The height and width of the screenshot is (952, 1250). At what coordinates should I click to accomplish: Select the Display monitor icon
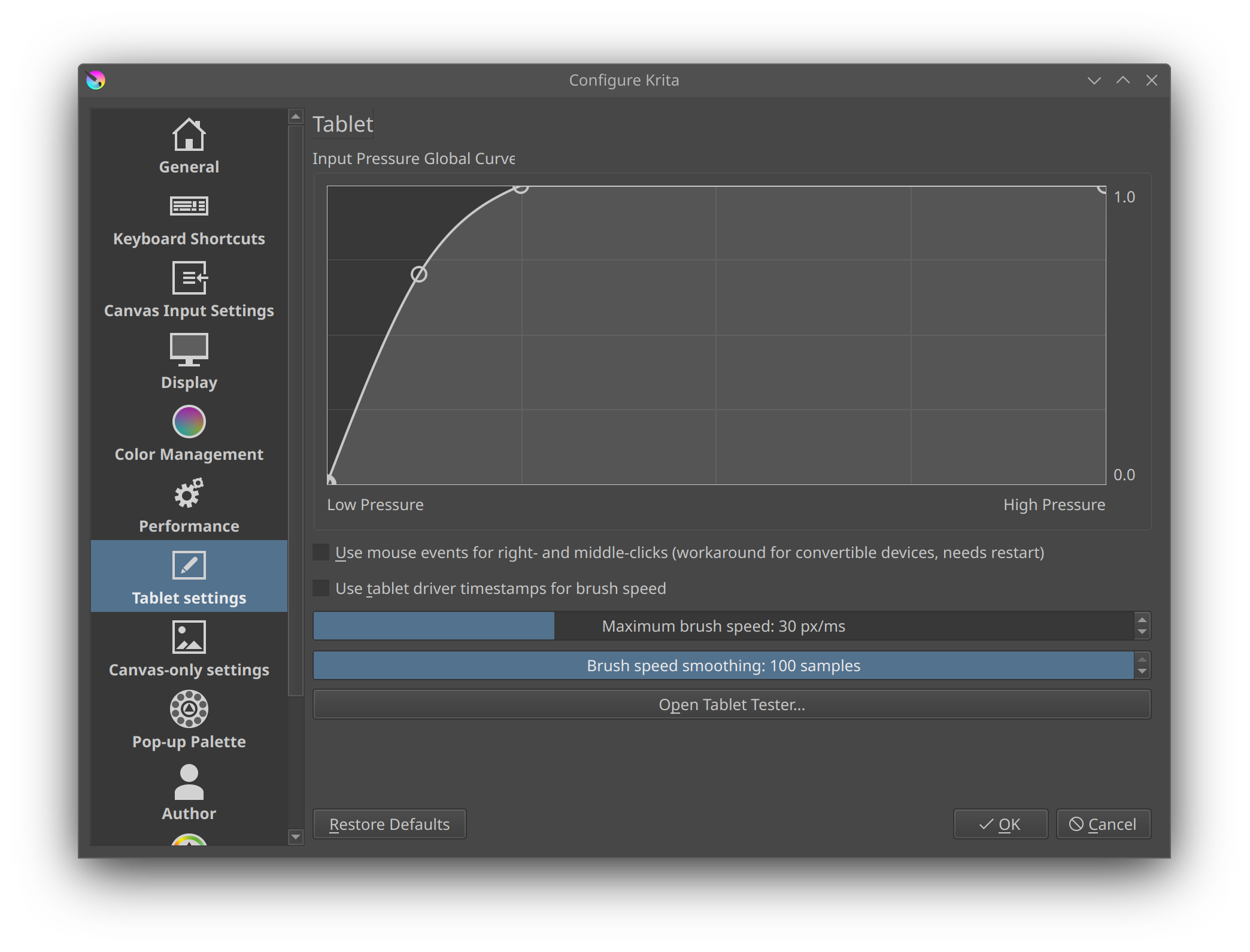pos(189,350)
